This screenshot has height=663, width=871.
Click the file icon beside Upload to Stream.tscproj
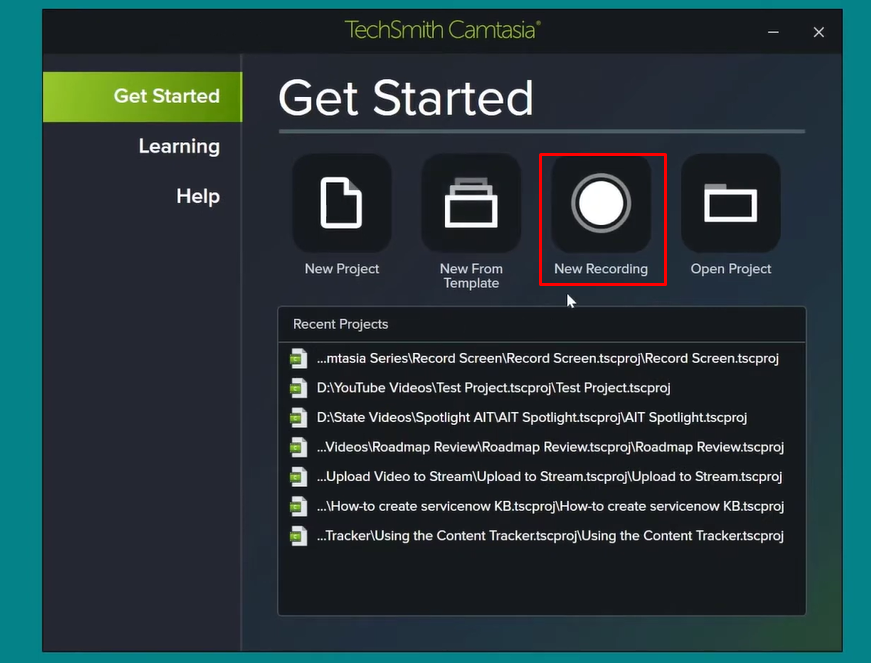click(299, 477)
